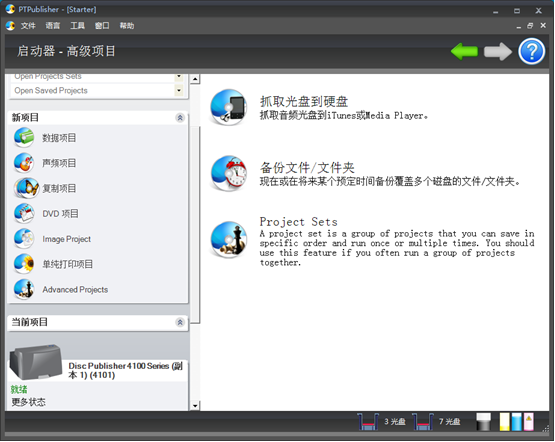Go back with the green left arrow

[464, 52]
